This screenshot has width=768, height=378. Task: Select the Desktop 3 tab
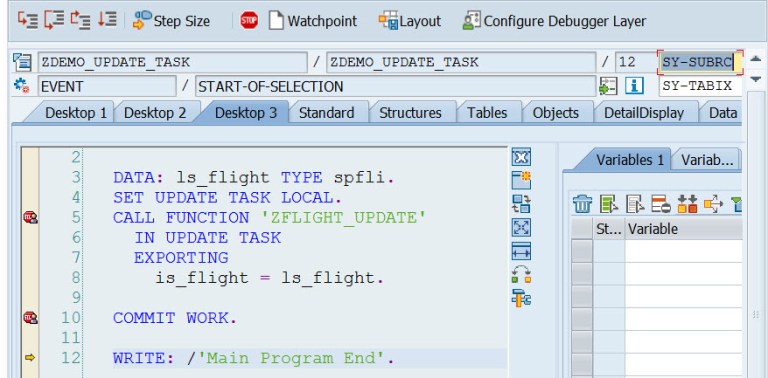click(x=245, y=113)
